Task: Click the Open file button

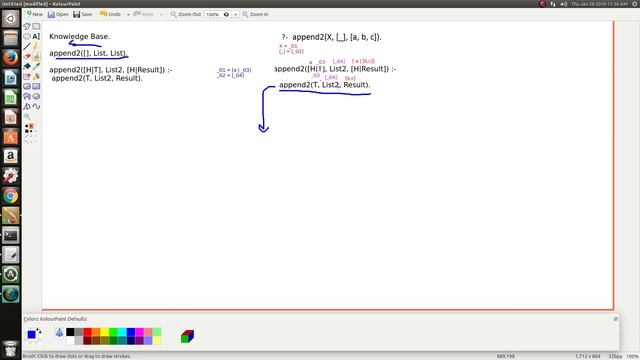Action: [x=58, y=14]
